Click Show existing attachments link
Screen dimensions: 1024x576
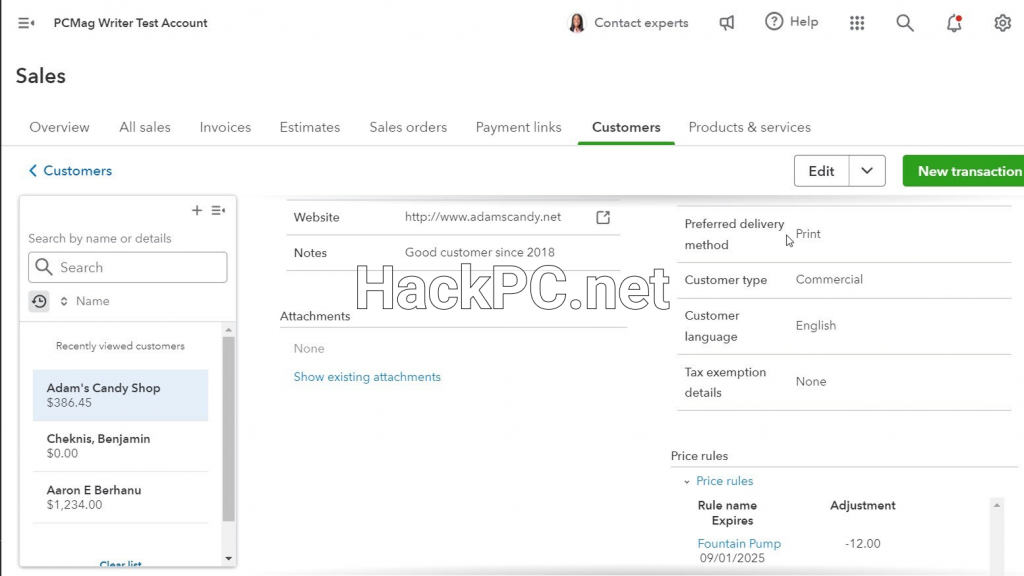367,377
